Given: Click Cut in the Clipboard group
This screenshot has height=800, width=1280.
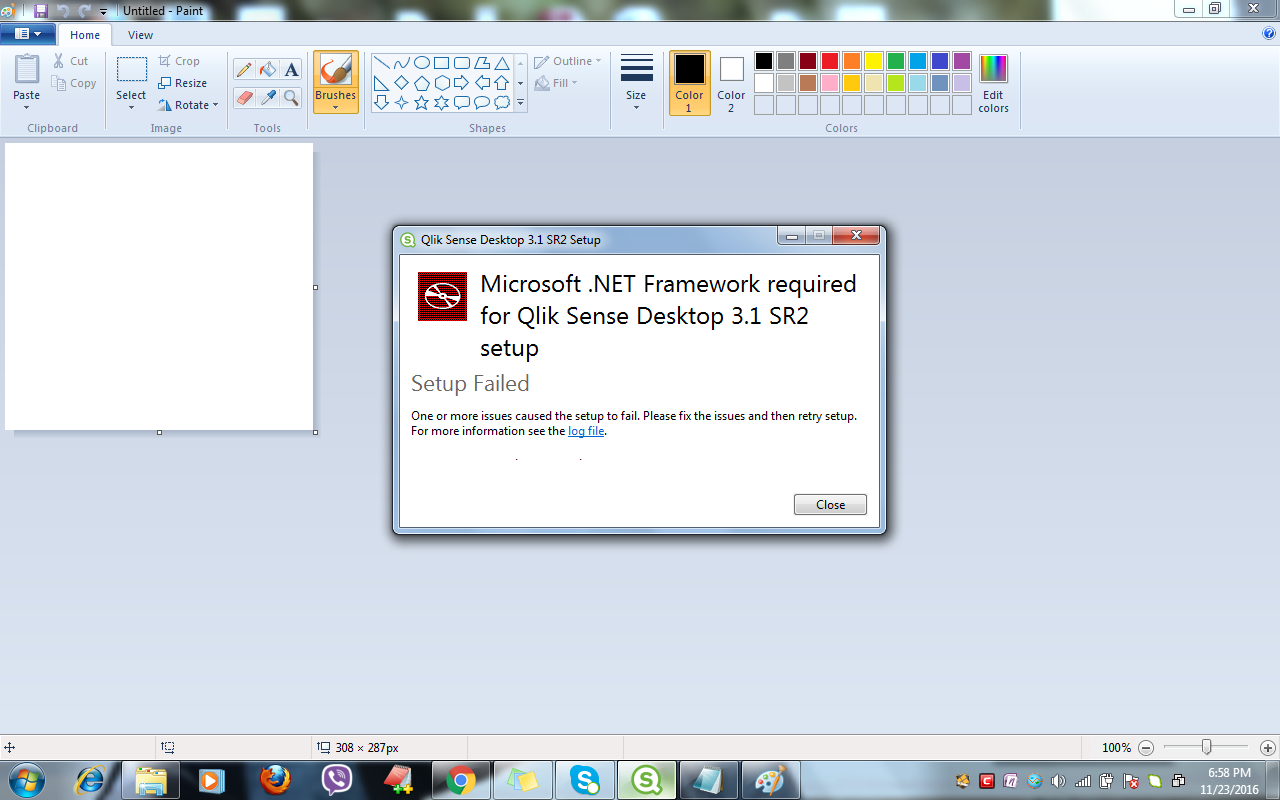Looking at the screenshot, I should (71, 61).
